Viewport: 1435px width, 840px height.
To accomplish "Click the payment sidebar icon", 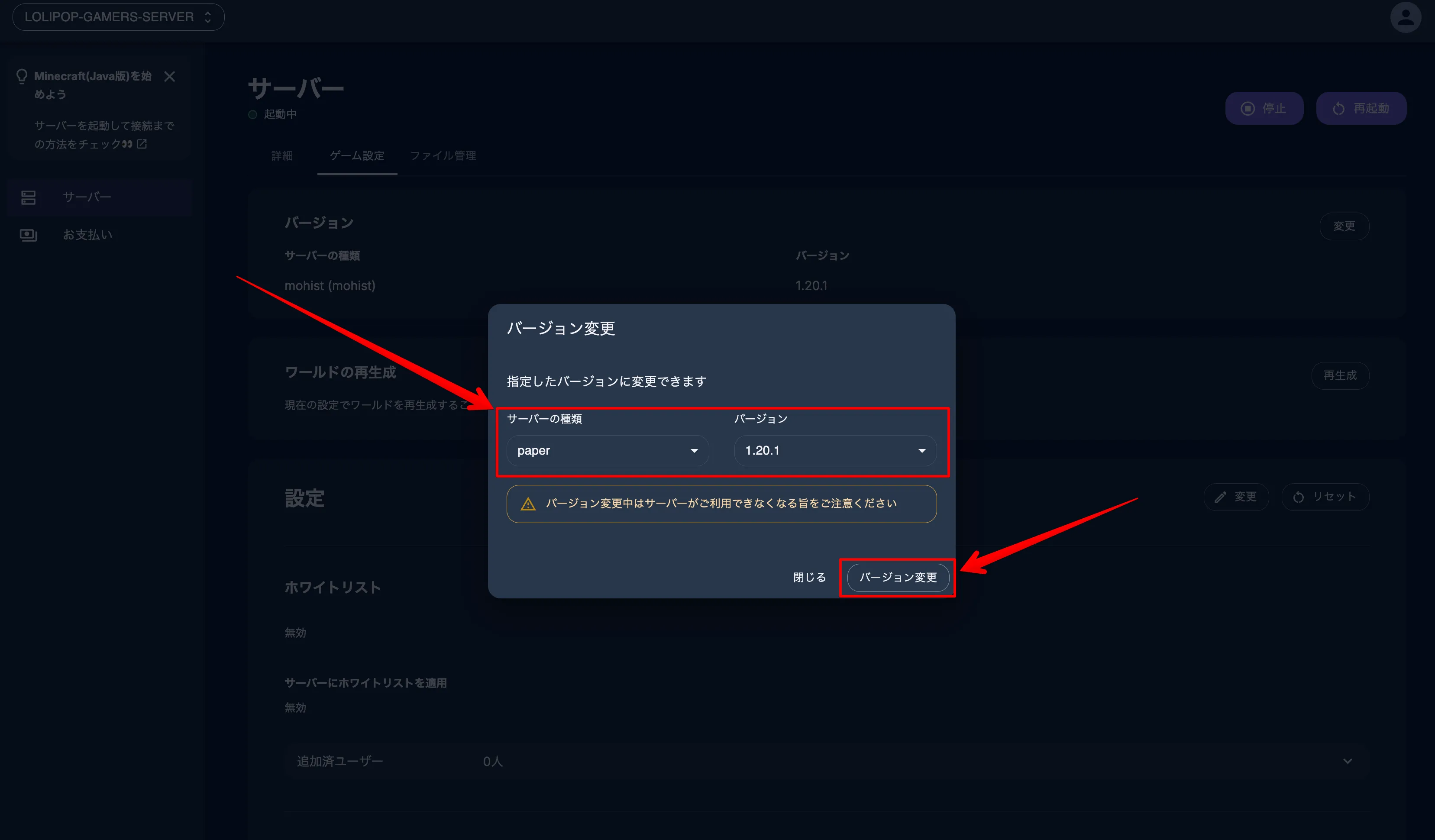I will point(29,235).
